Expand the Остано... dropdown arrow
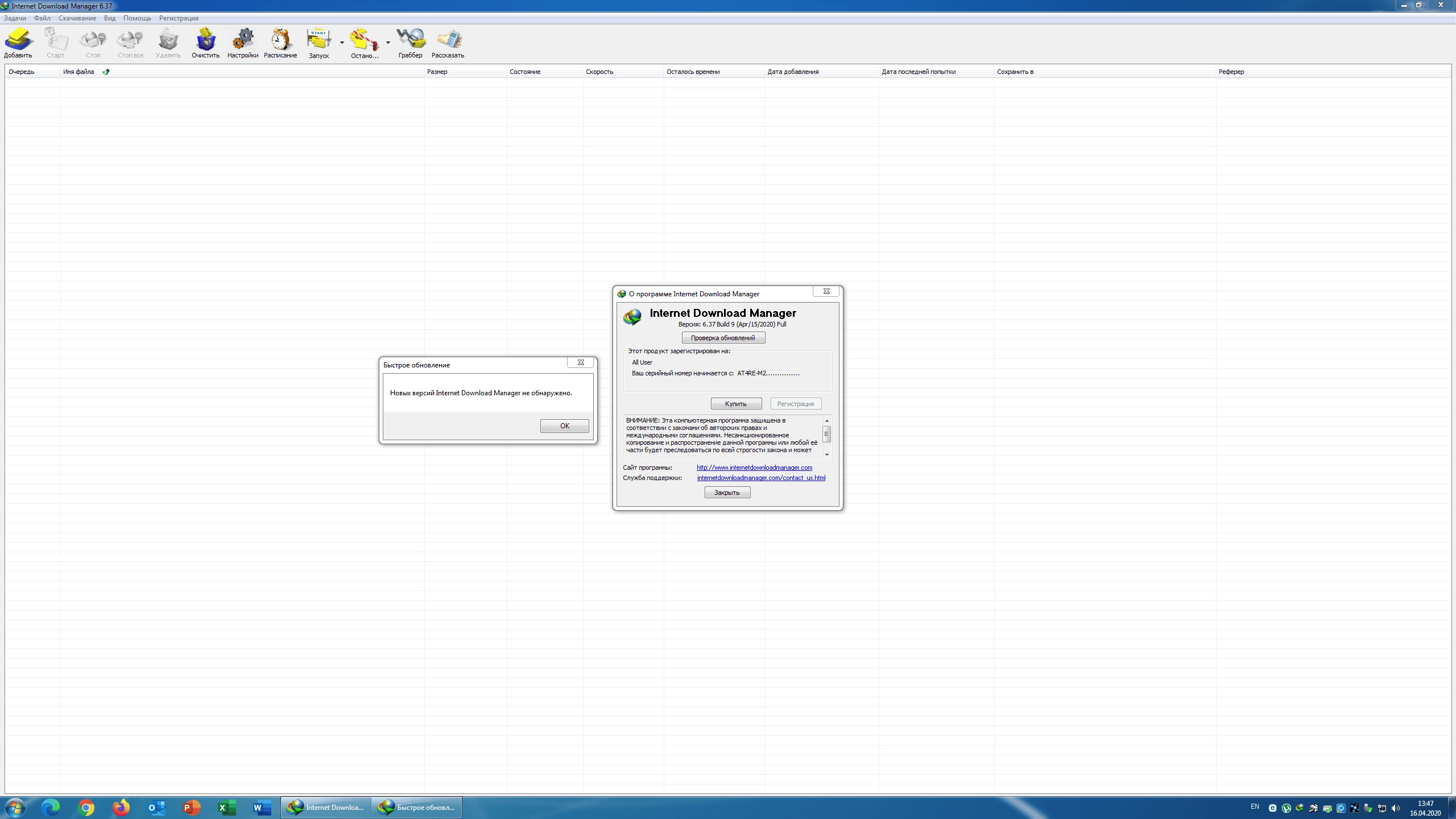This screenshot has width=1456, height=819. tap(388, 43)
